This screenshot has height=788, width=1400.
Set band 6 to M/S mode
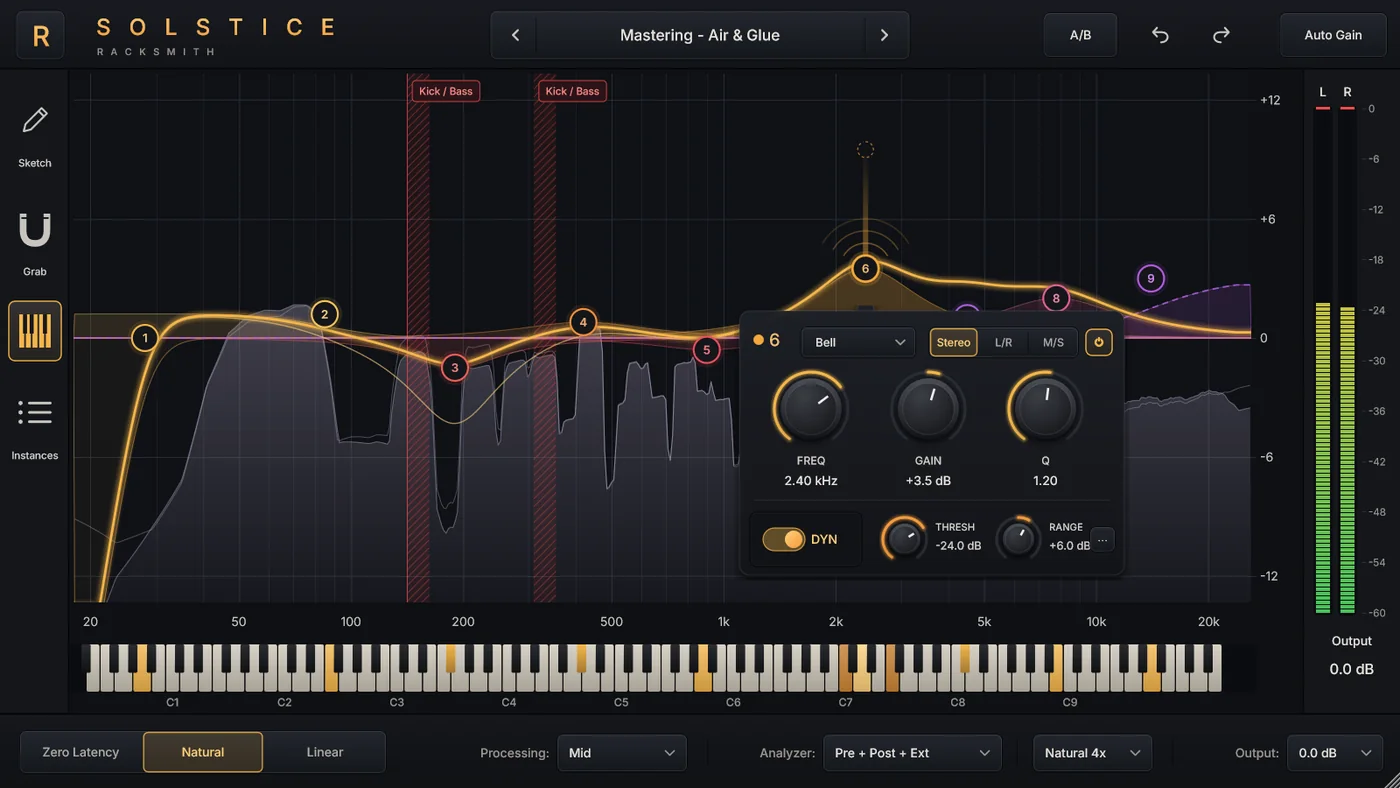tap(1053, 342)
